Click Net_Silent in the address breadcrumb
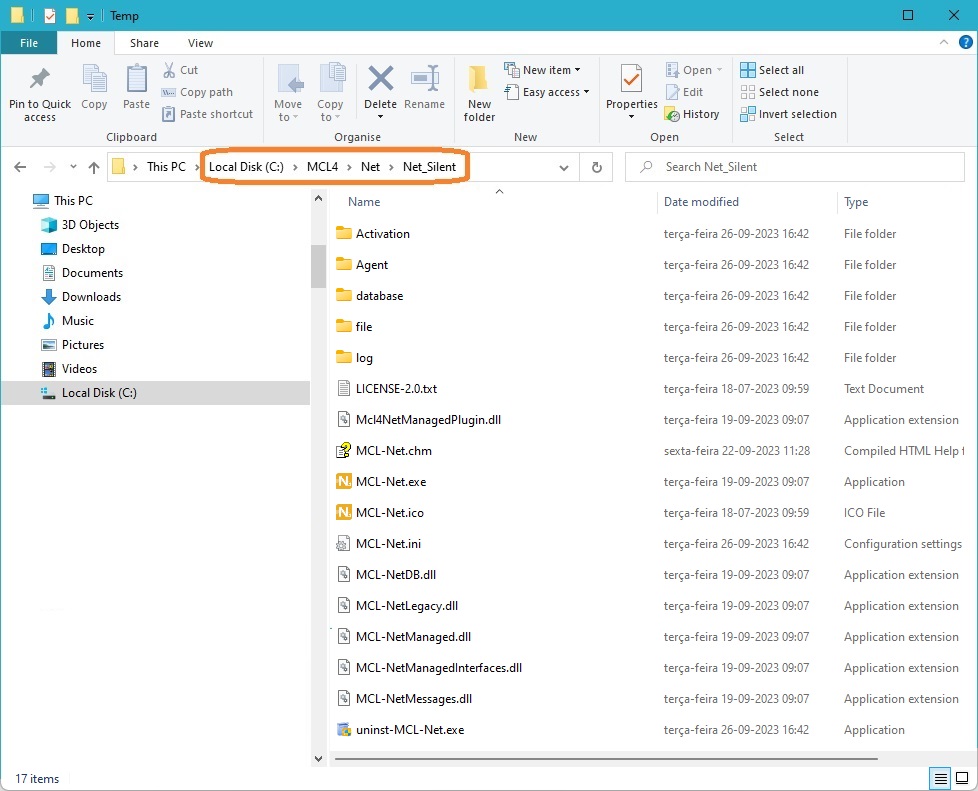The height and width of the screenshot is (791, 978). 430,167
